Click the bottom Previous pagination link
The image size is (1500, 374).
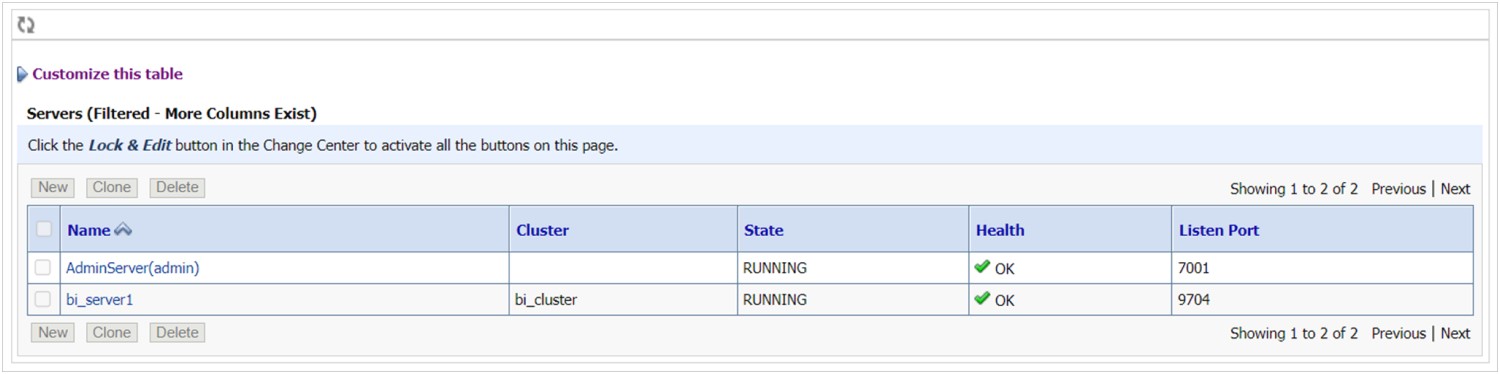coord(1398,333)
